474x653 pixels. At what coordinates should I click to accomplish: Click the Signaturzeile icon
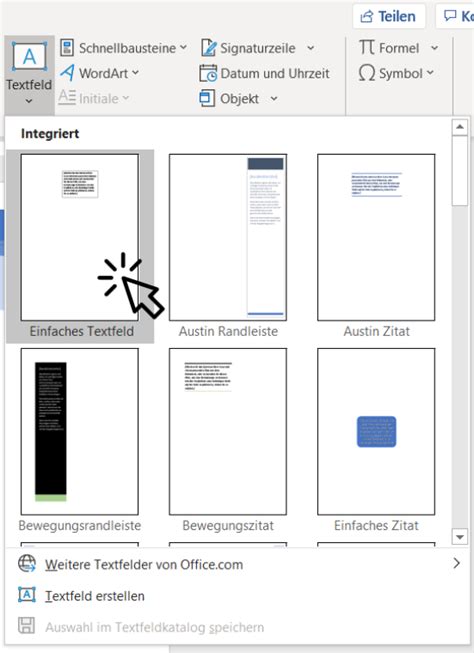(x=208, y=48)
